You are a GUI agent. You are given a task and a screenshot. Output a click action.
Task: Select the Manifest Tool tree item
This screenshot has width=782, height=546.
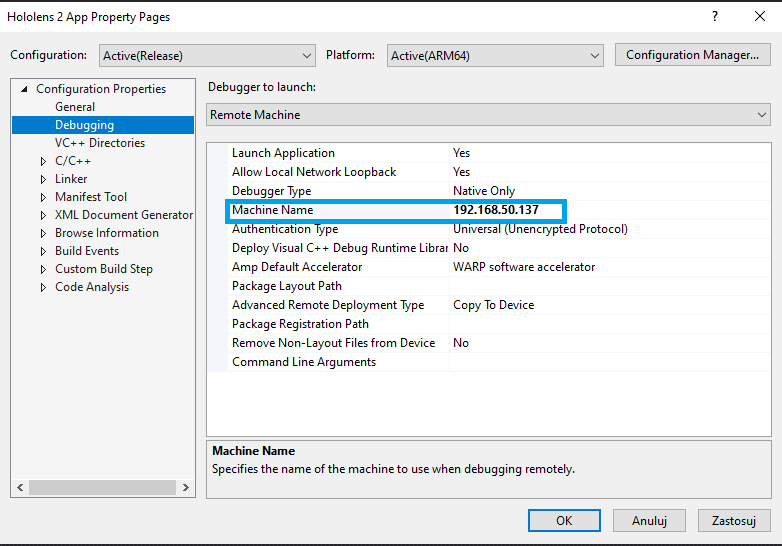91,196
